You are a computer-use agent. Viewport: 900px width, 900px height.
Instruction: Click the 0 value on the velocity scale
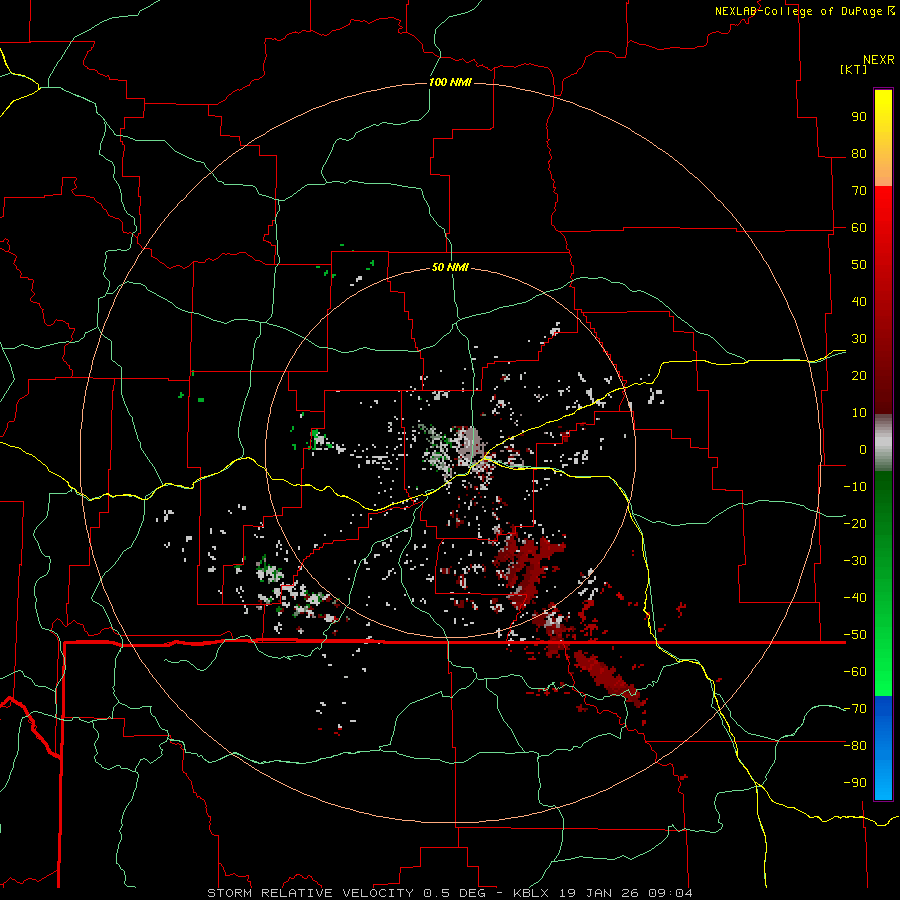pyautogui.click(x=863, y=450)
